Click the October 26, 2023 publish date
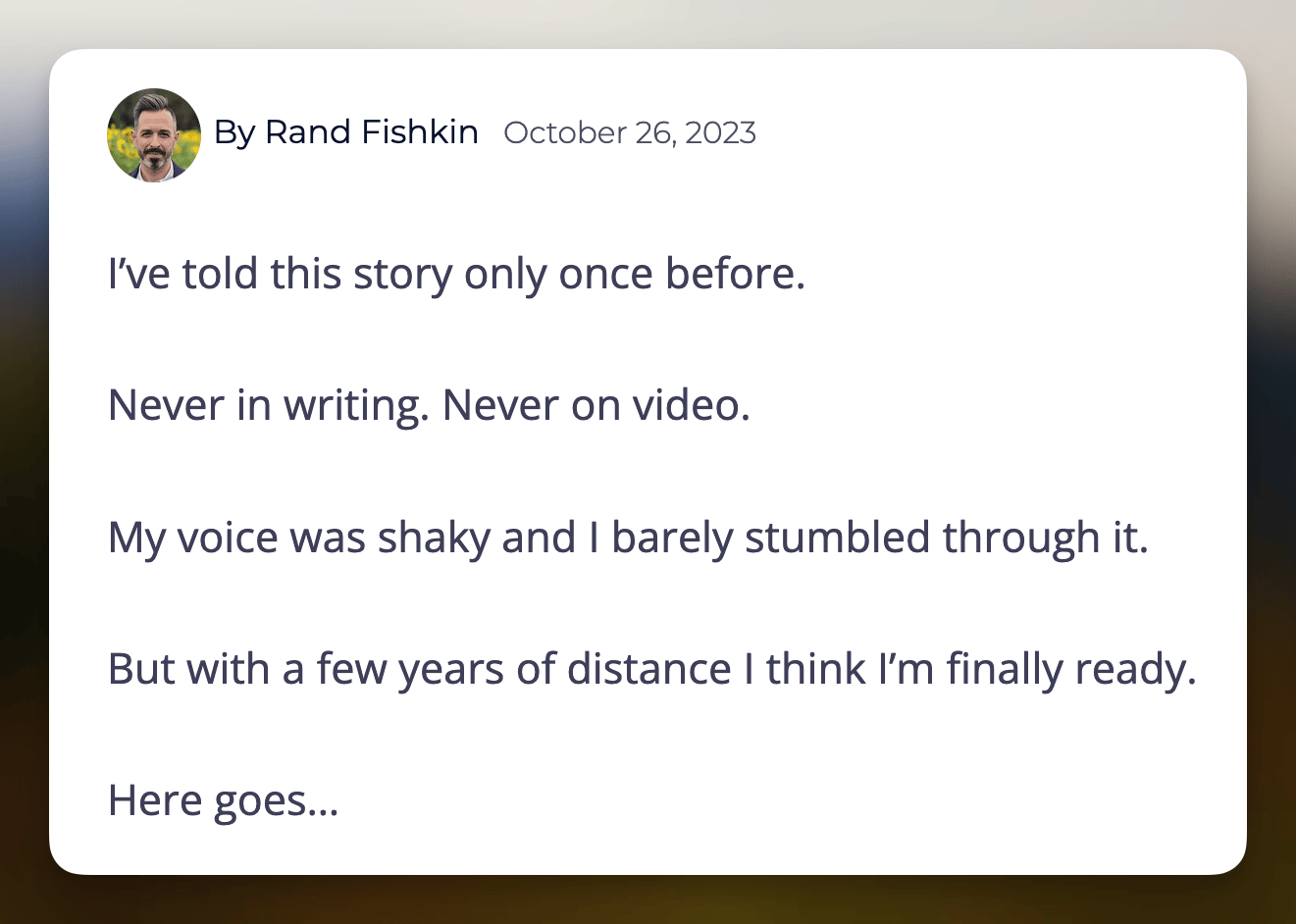Screen dimensions: 1296x924 click(630, 132)
